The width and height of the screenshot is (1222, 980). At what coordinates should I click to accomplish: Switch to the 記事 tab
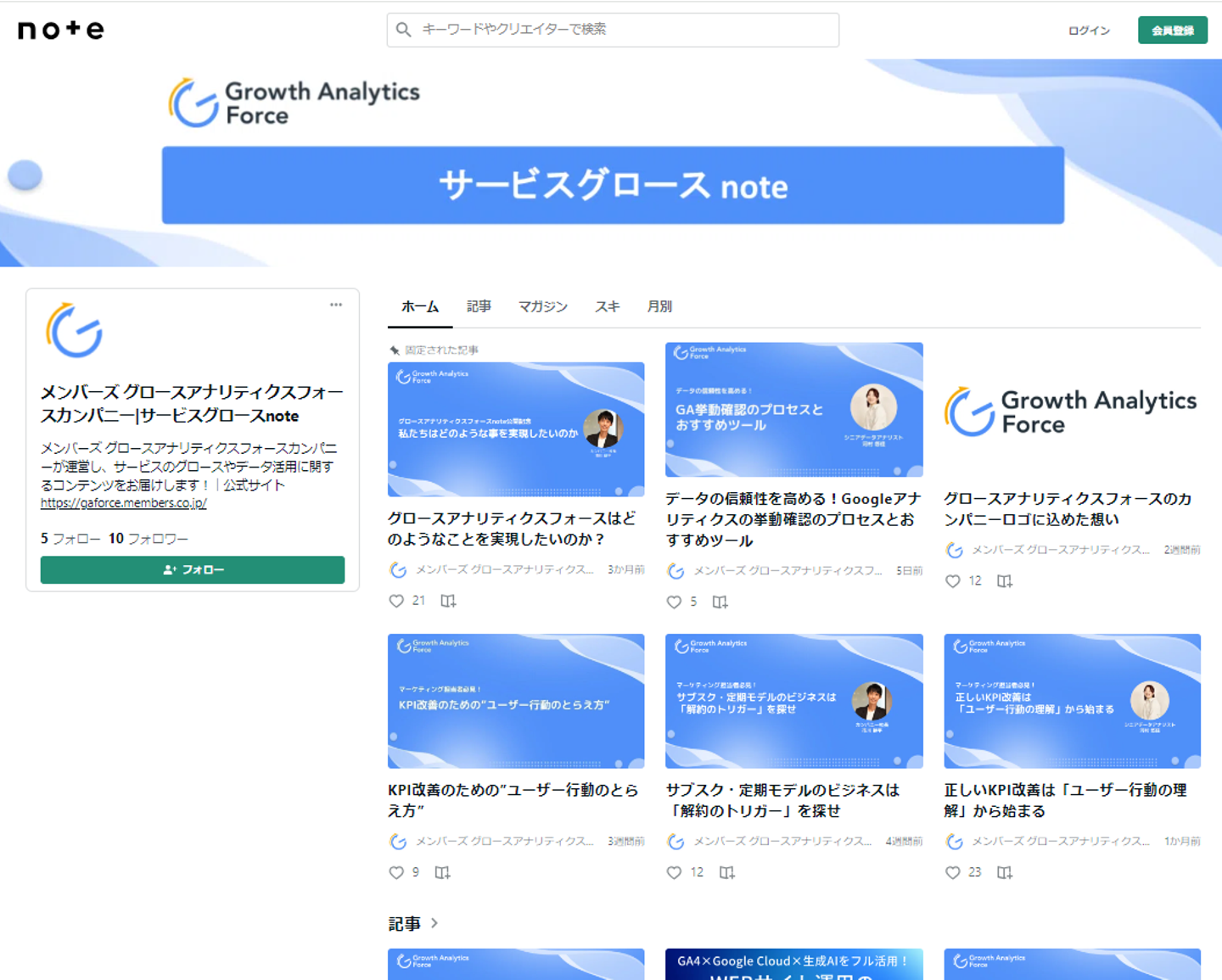479,306
